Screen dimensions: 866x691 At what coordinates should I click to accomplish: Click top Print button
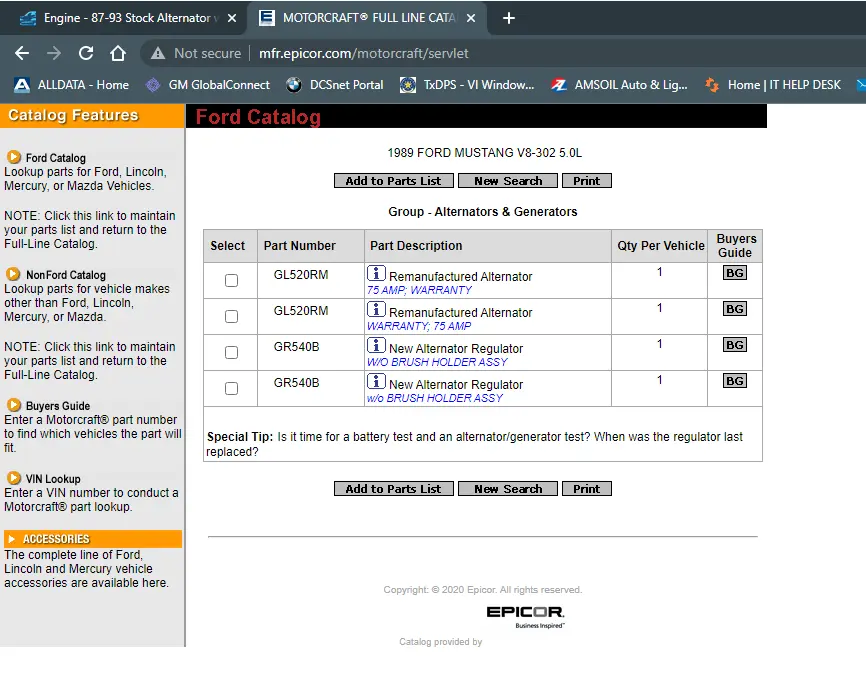click(587, 181)
